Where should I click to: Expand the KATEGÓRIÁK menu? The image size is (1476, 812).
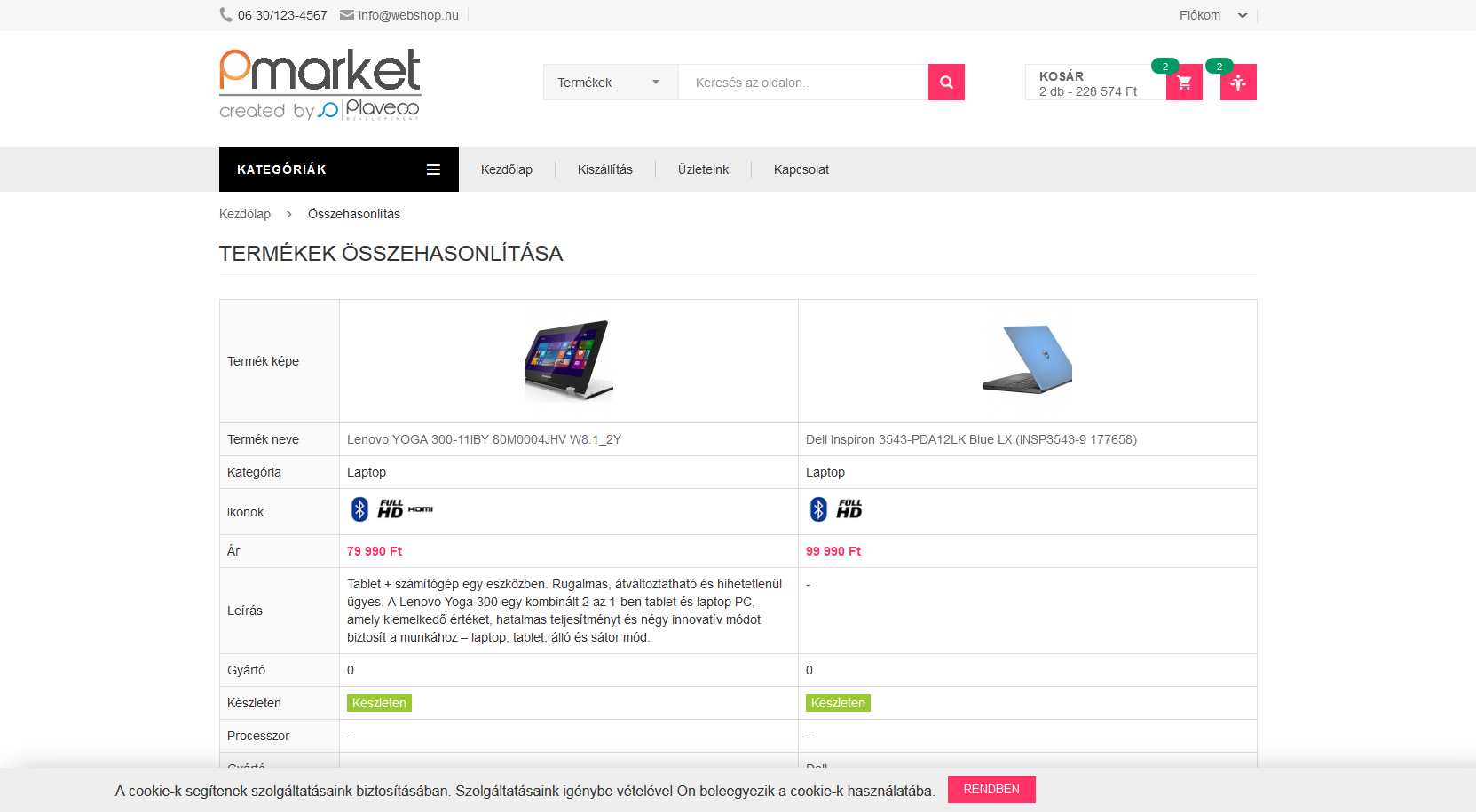pos(339,169)
